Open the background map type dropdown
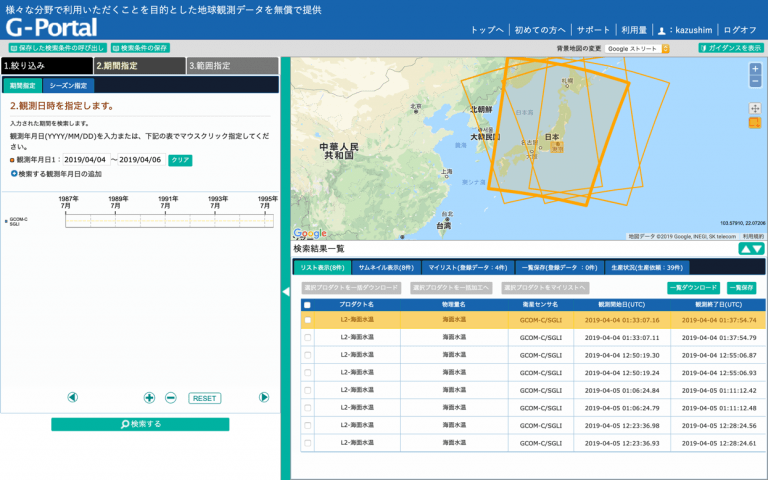This screenshot has width=768, height=480. pos(637,48)
